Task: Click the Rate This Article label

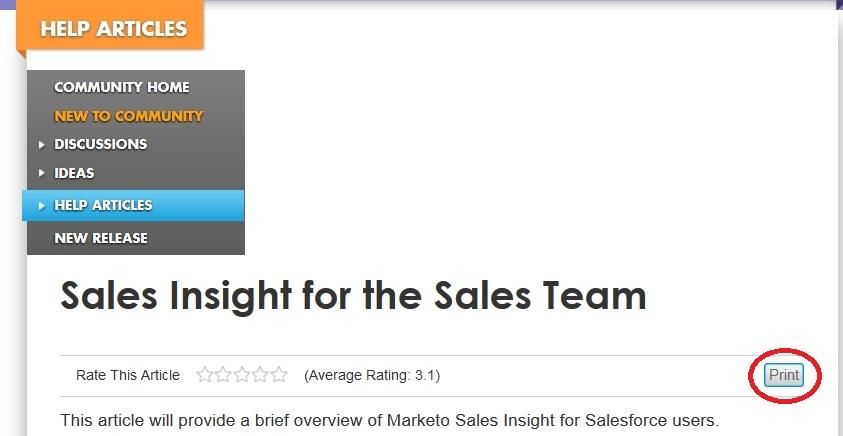Action: (x=128, y=375)
